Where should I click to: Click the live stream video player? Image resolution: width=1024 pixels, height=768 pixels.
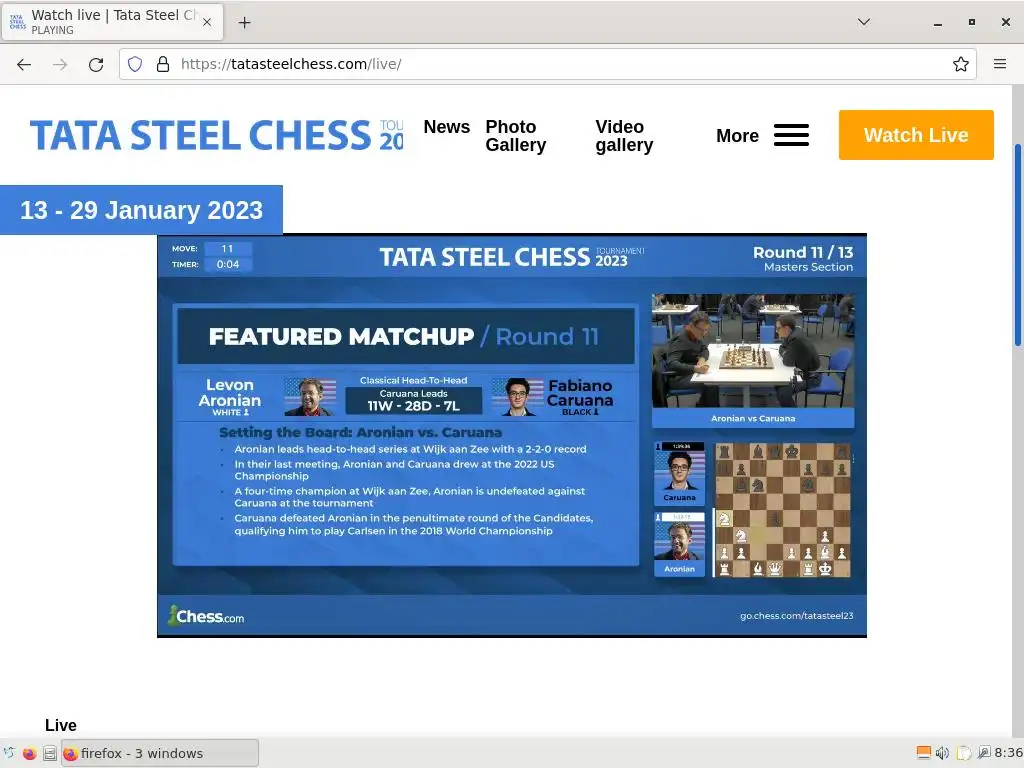512,436
